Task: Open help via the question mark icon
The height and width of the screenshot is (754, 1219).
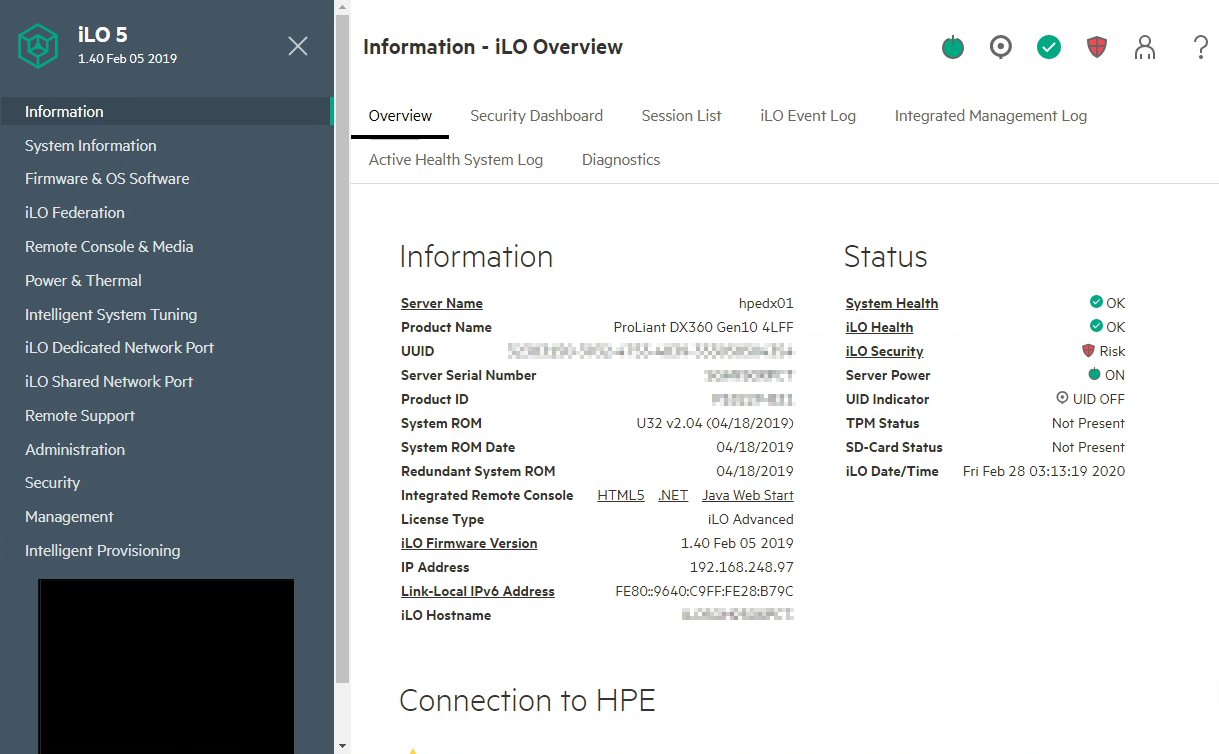Action: pyautogui.click(x=1201, y=47)
